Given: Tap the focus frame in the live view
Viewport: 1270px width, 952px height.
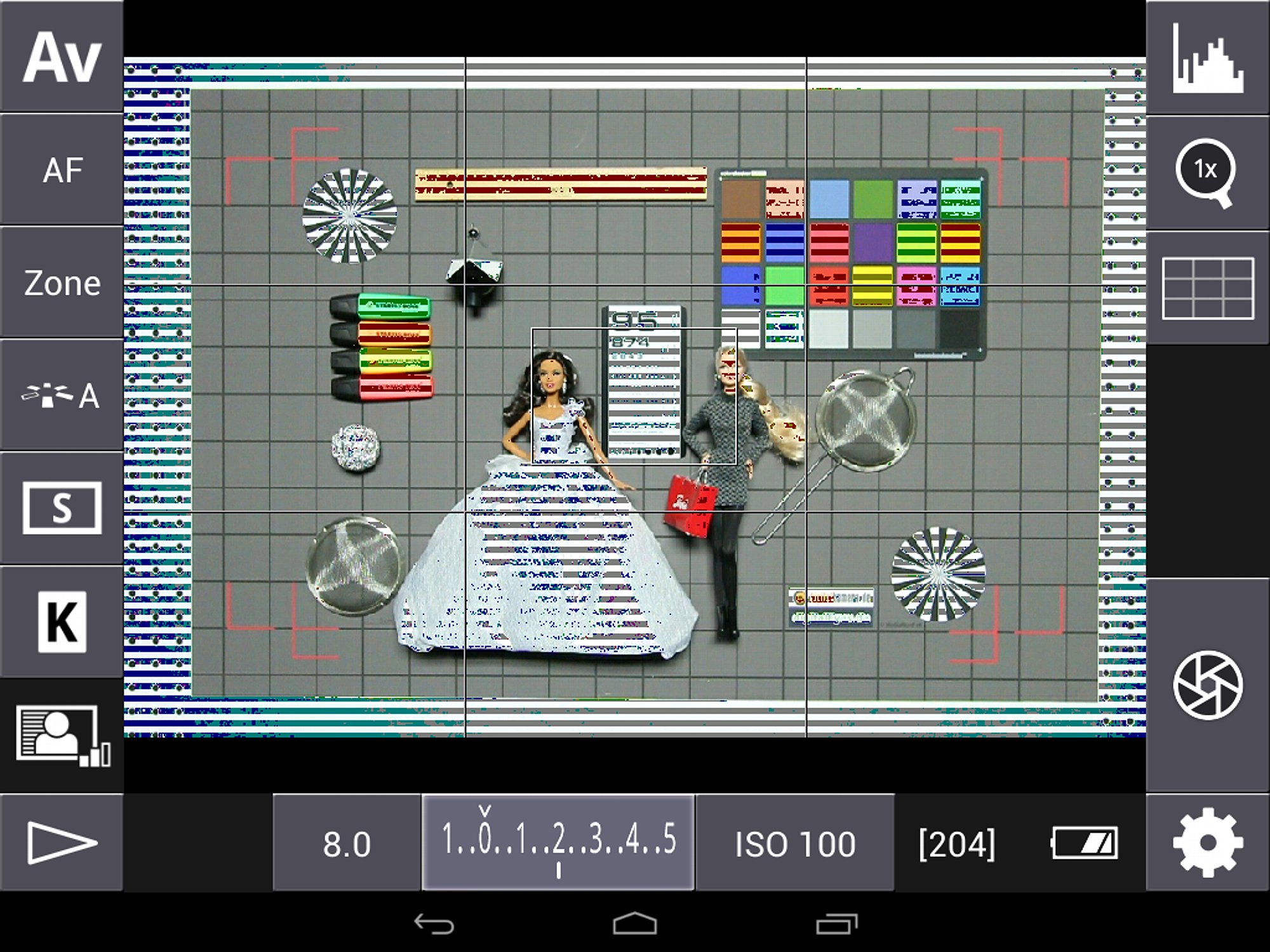Looking at the screenshot, I should tap(634, 396).
